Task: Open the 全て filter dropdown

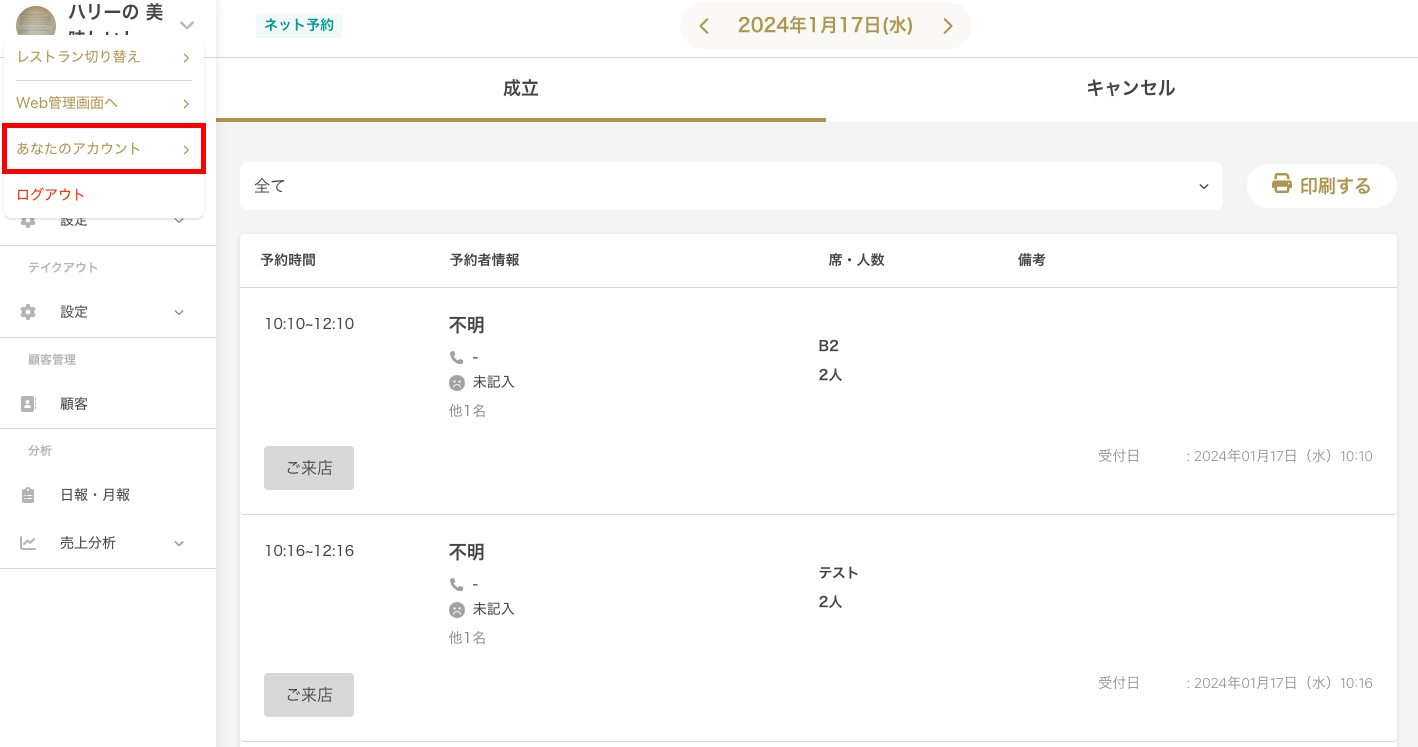Action: 730,186
